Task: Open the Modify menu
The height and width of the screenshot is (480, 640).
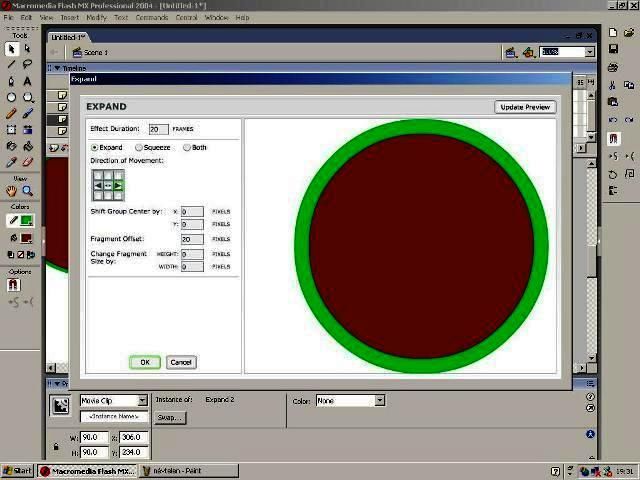Action: click(96, 18)
